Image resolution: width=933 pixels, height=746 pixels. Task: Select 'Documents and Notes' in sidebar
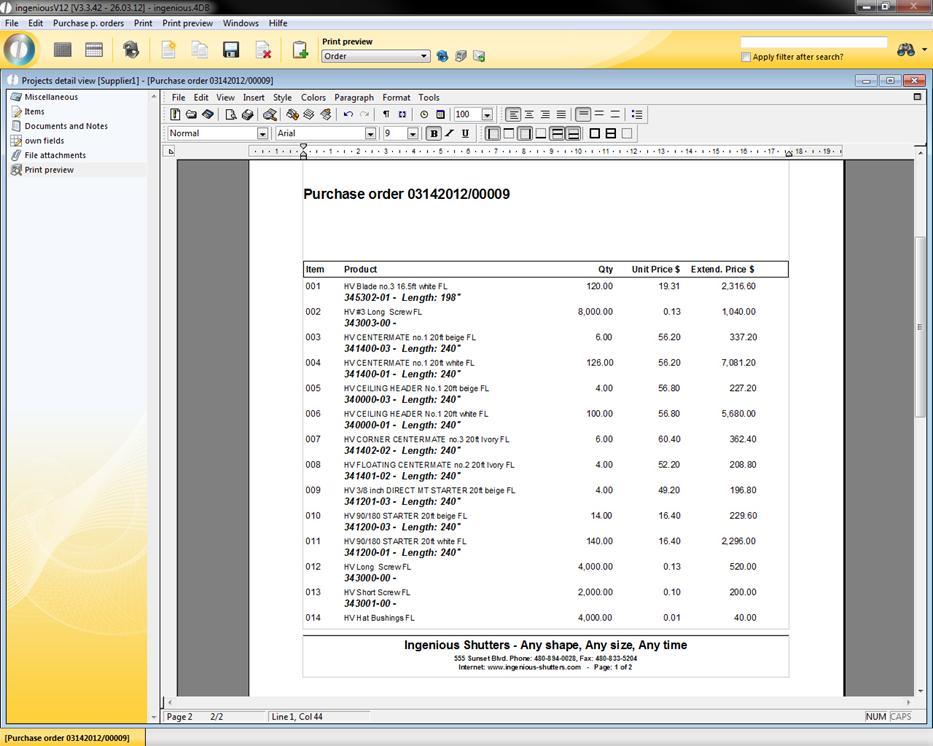[x=66, y=126]
